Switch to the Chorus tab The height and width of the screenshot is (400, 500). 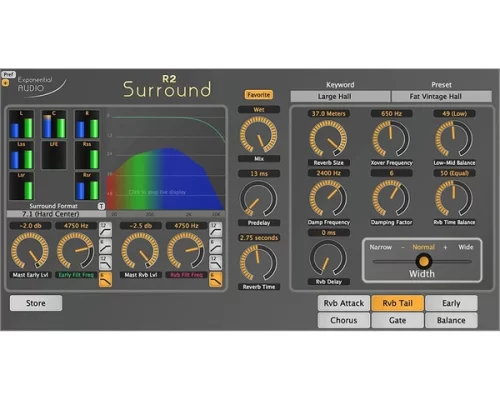pyautogui.click(x=344, y=320)
